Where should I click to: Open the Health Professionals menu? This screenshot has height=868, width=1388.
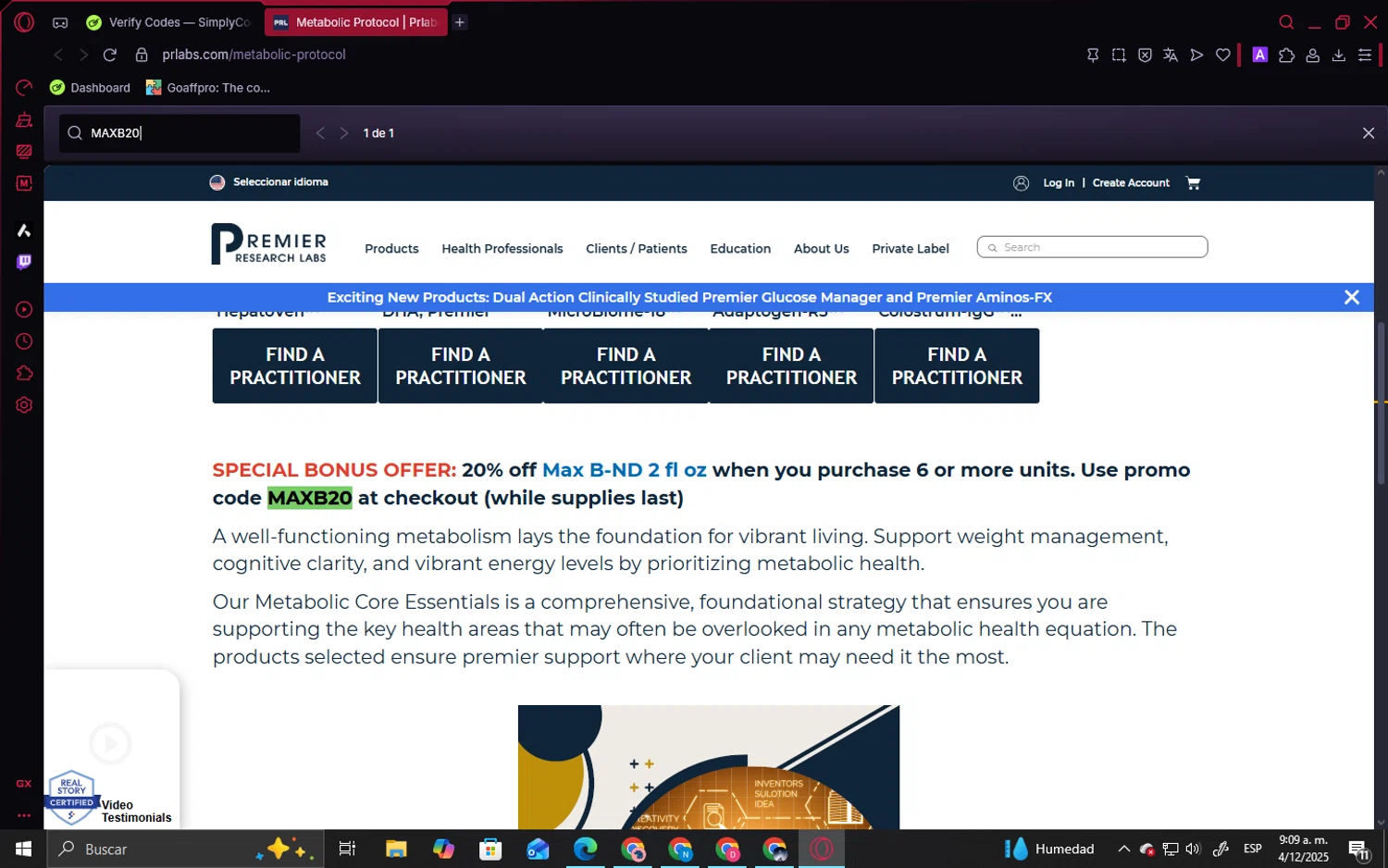coord(502,249)
